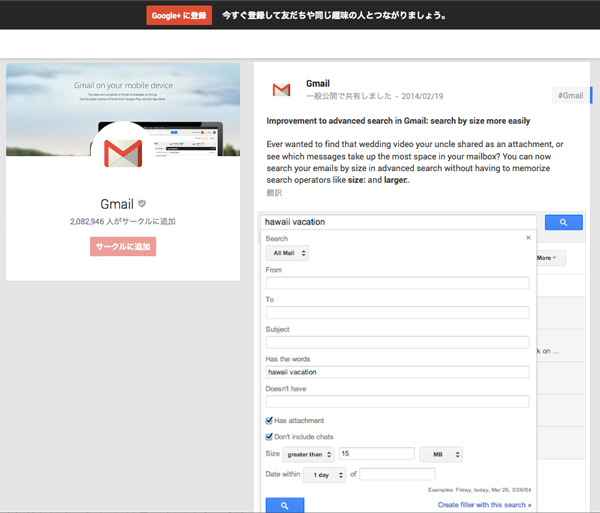Click the サークルに追加 button
Screen dimensions: 600x513
pyautogui.click(x=123, y=246)
